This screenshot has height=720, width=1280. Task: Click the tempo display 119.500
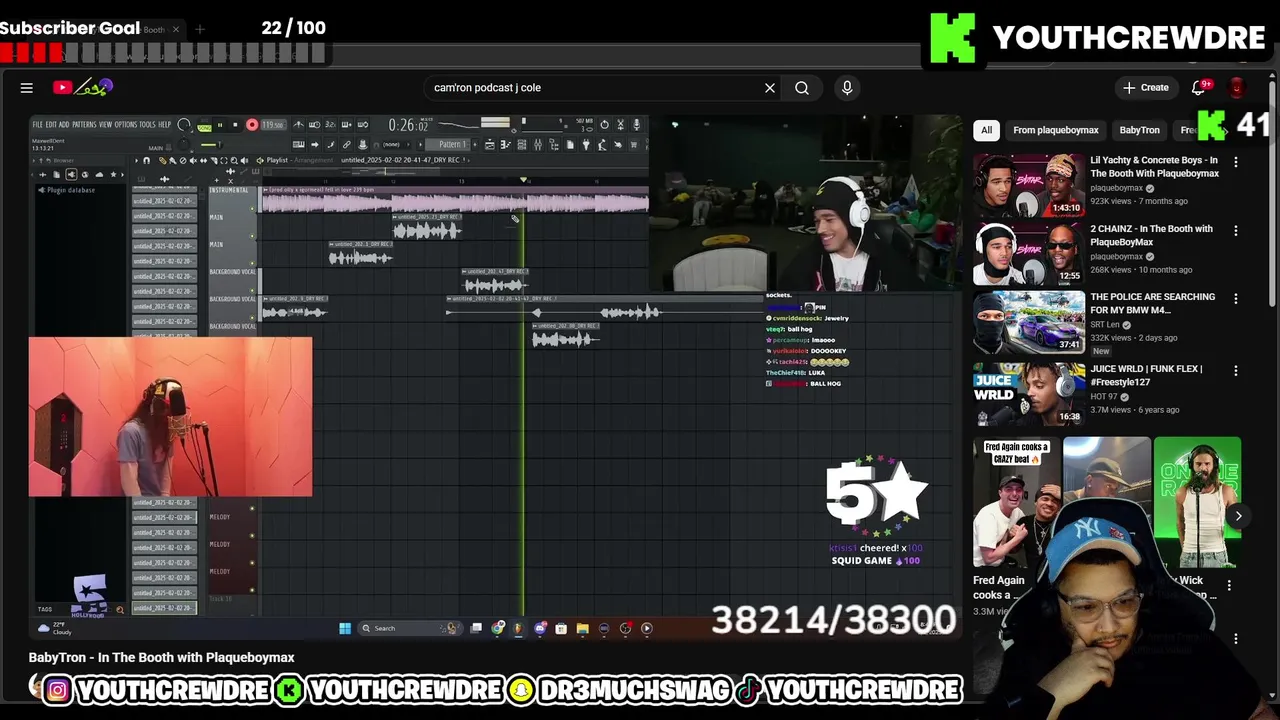tap(274, 125)
